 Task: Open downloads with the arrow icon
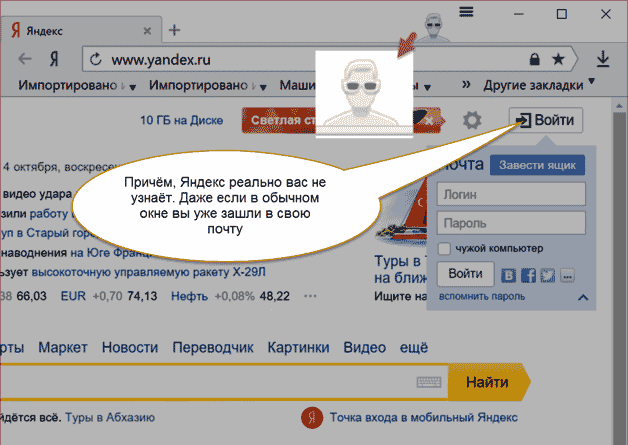pyautogui.click(x=603, y=59)
